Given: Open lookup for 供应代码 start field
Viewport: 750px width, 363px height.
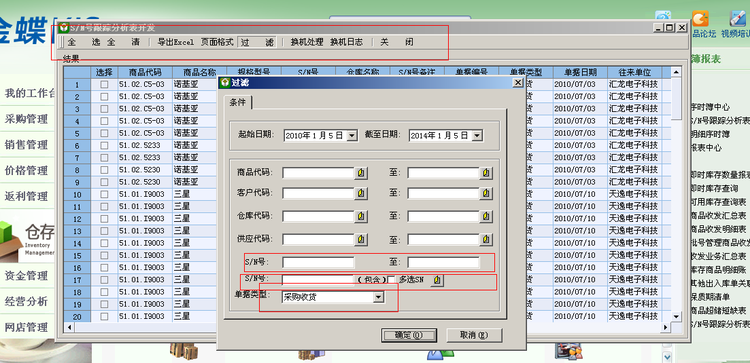Looking at the screenshot, I should pyautogui.click(x=362, y=239).
